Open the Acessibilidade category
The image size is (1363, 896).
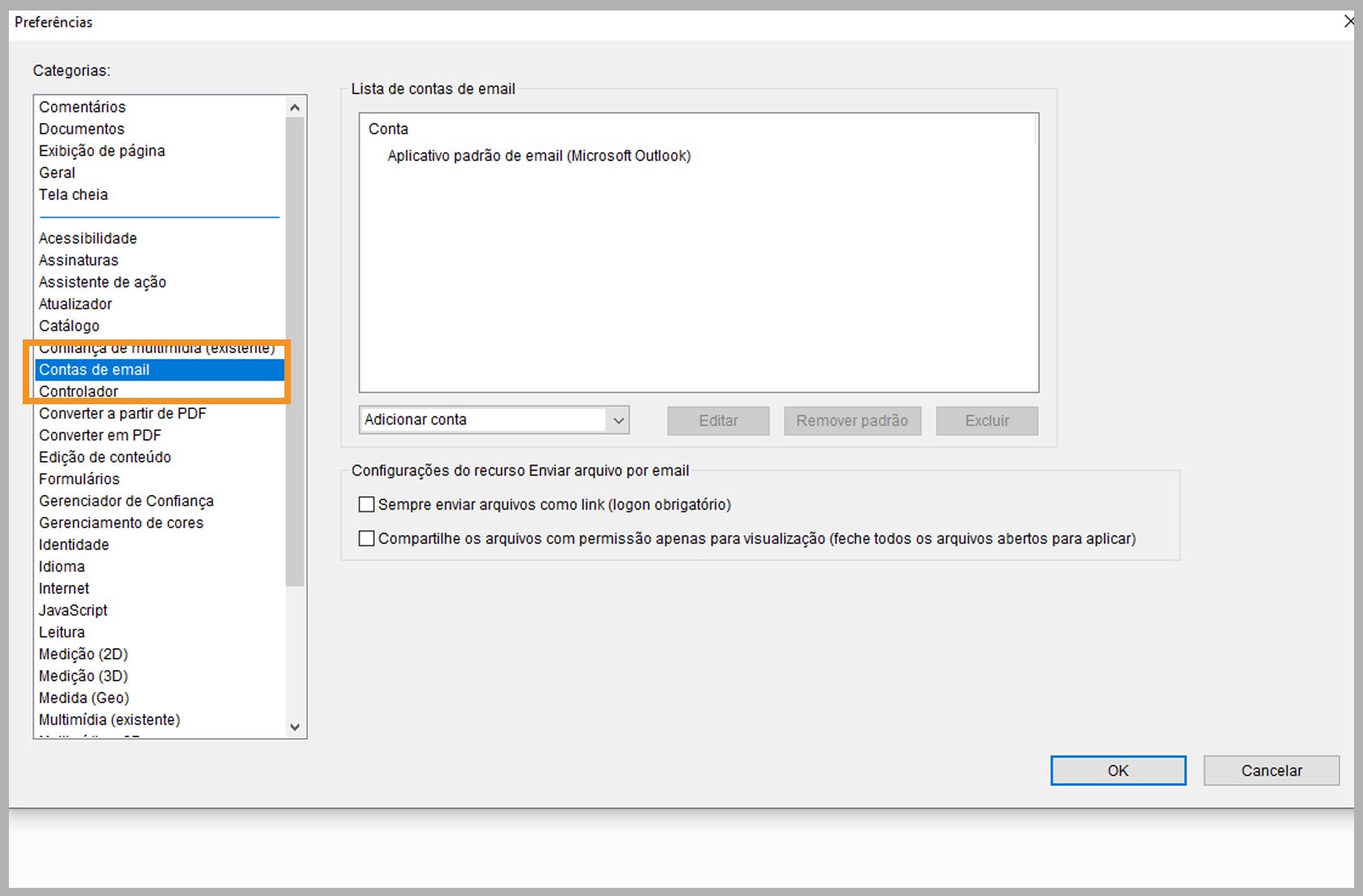88,238
